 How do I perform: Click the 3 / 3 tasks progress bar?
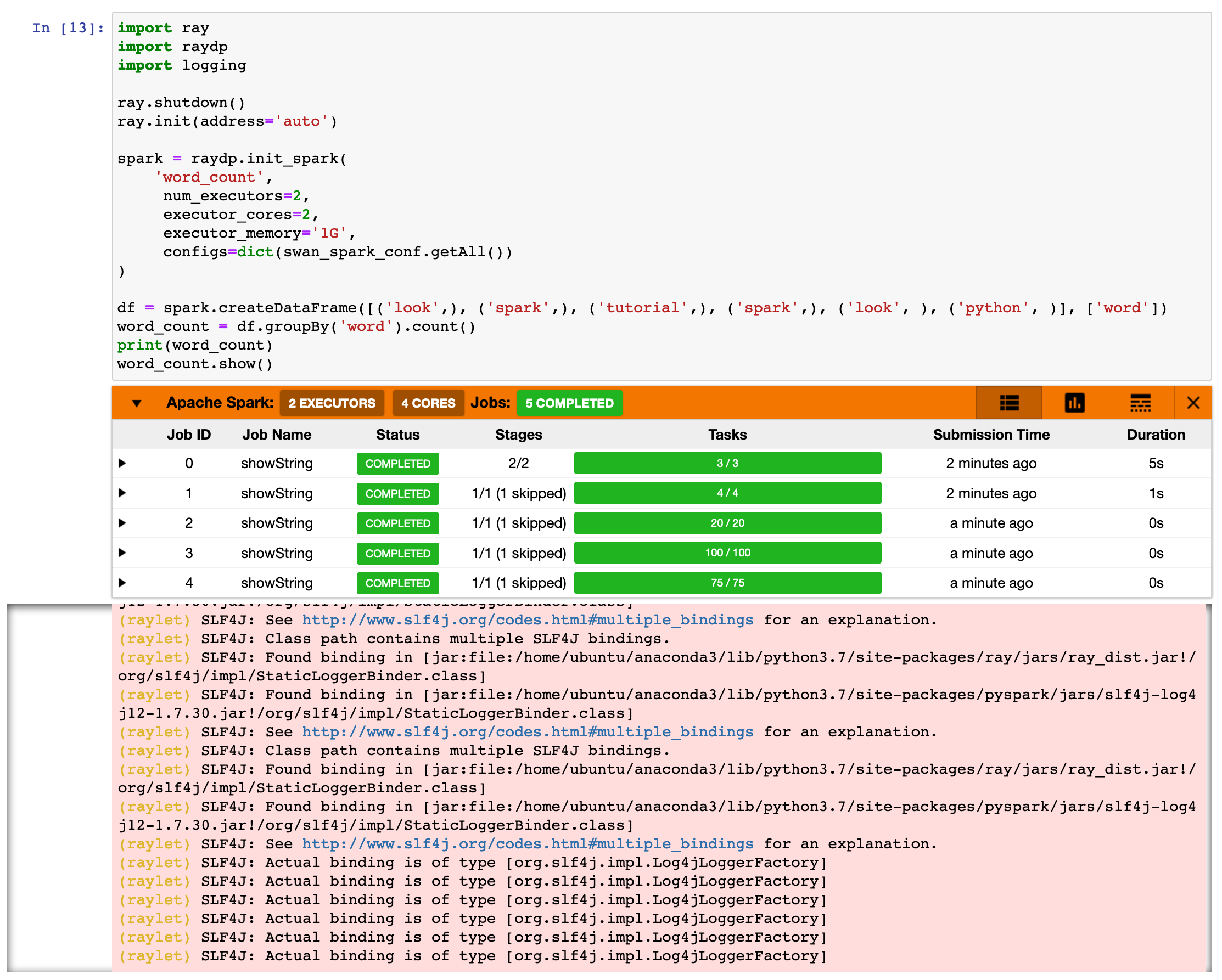pos(727,463)
